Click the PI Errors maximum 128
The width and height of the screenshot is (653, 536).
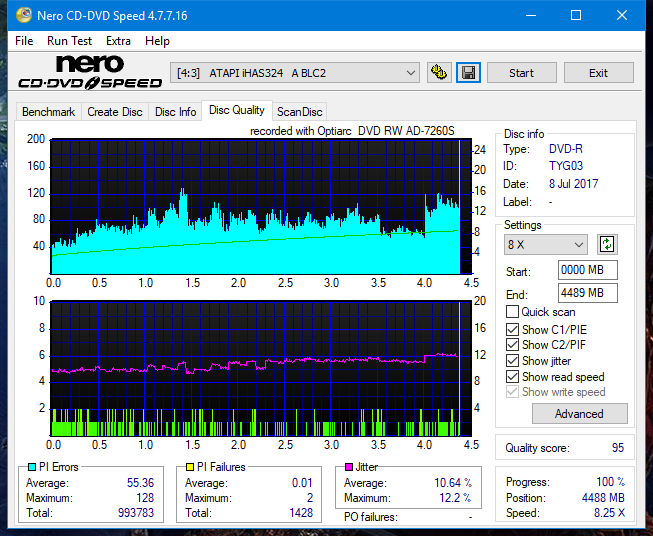click(145, 498)
